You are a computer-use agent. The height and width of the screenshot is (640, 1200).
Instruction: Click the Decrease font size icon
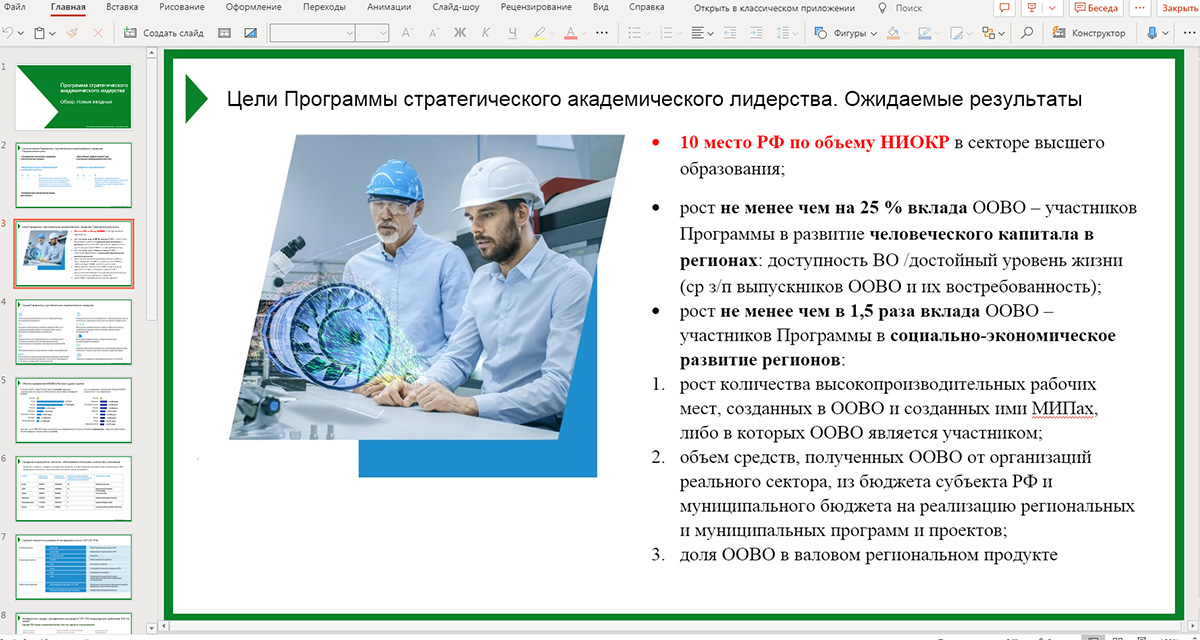pos(433,33)
